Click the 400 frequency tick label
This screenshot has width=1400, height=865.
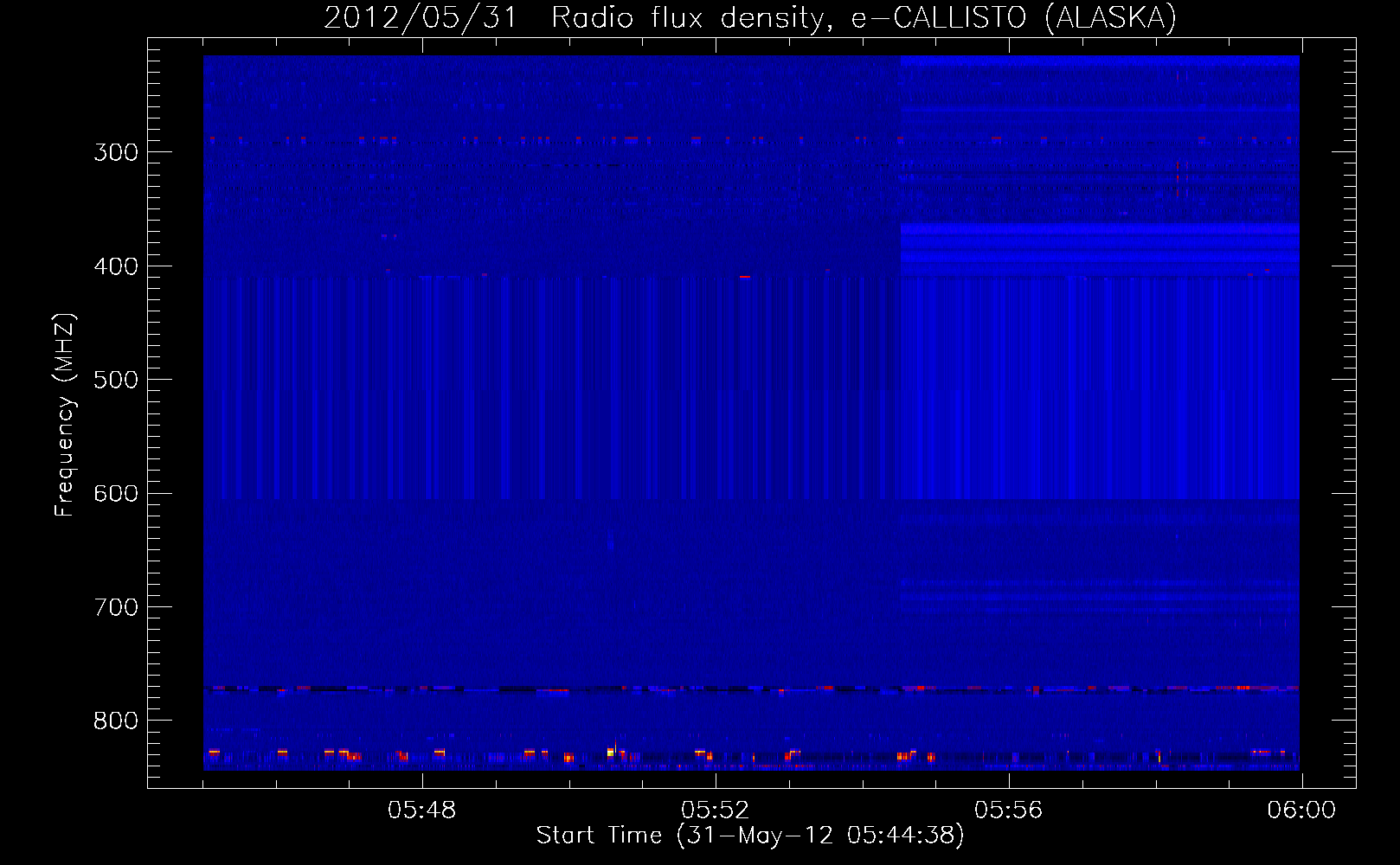116,266
